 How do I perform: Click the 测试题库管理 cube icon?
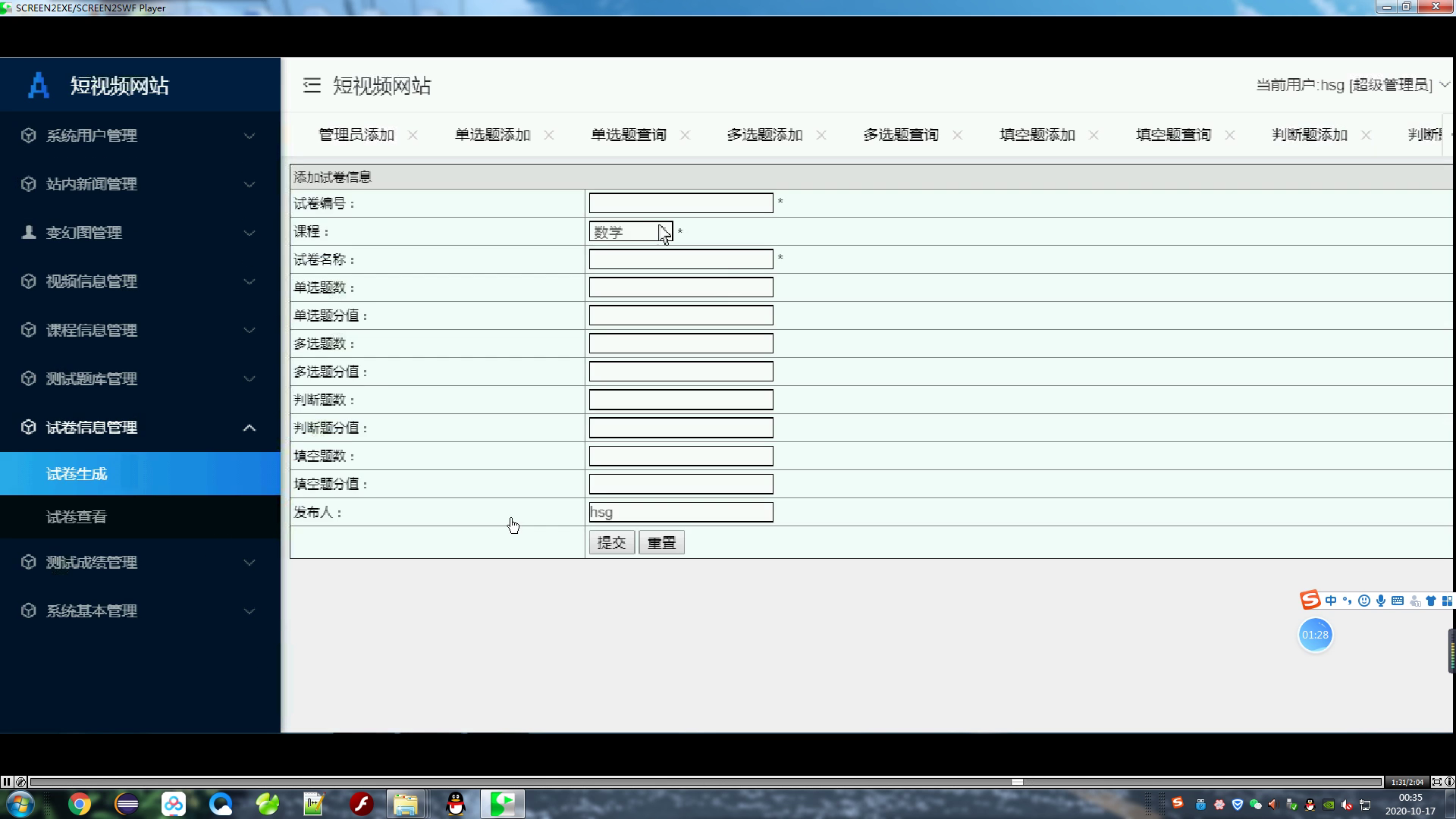tap(29, 378)
